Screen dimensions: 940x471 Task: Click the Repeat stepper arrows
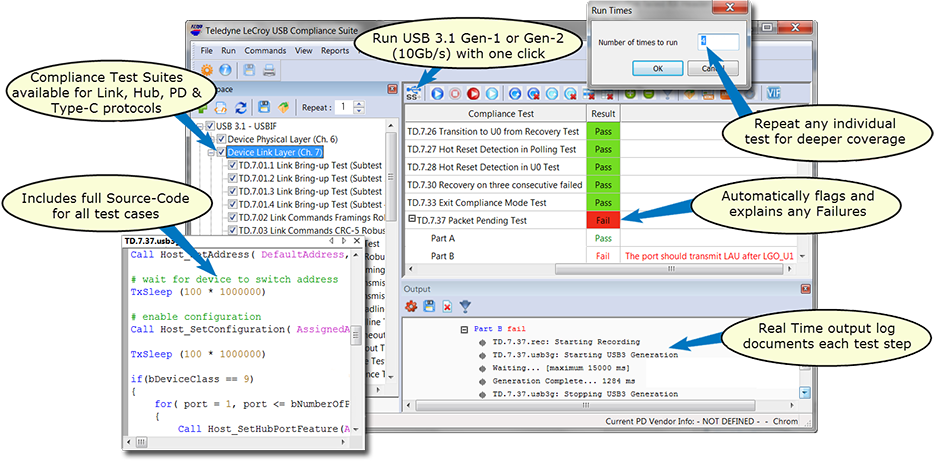pyautogui.click(x=359, y=107)
